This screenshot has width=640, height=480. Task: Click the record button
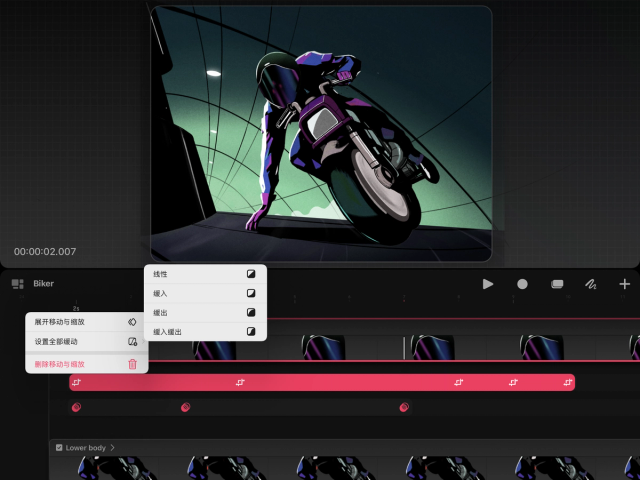tap(522, 284)
